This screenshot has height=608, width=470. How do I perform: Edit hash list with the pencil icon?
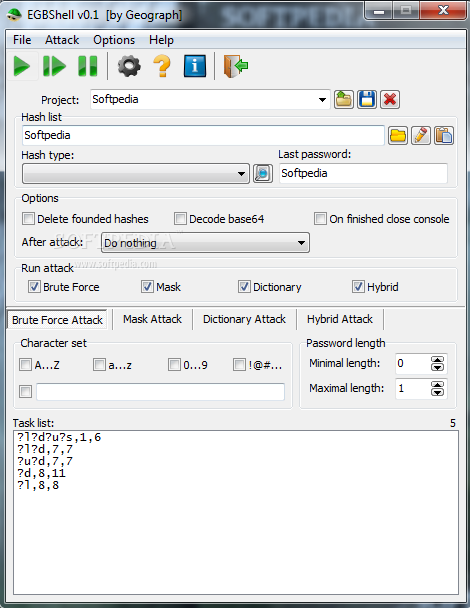[x=421, y=135]
